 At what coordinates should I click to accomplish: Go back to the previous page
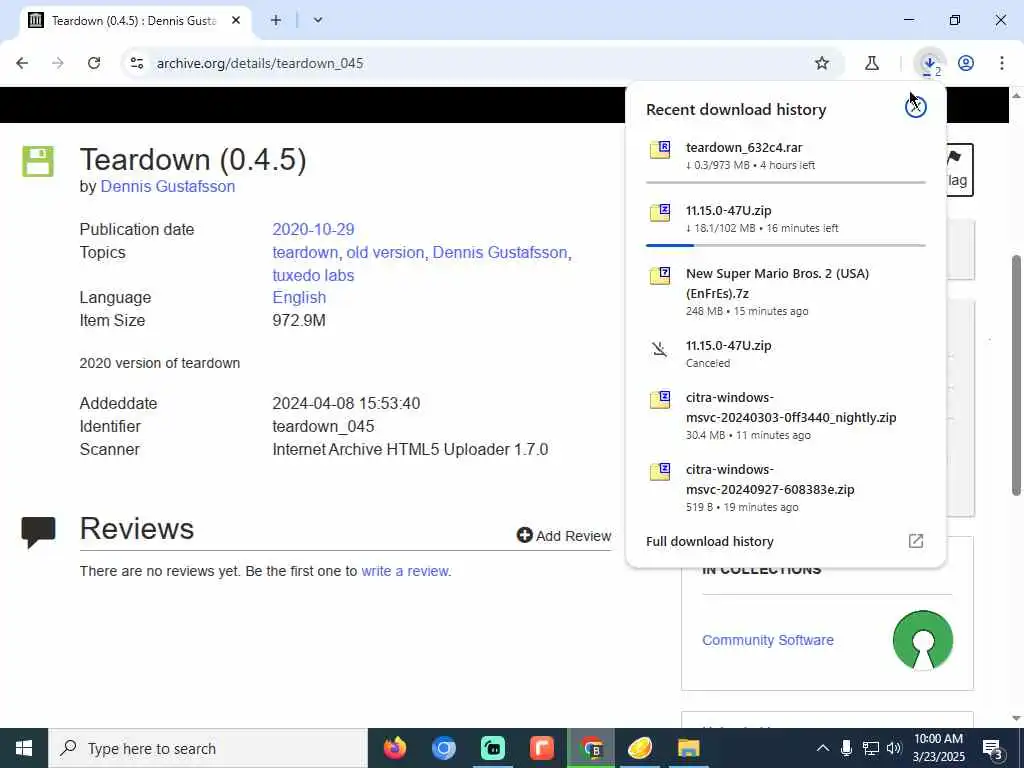click(x=22, y=63)
